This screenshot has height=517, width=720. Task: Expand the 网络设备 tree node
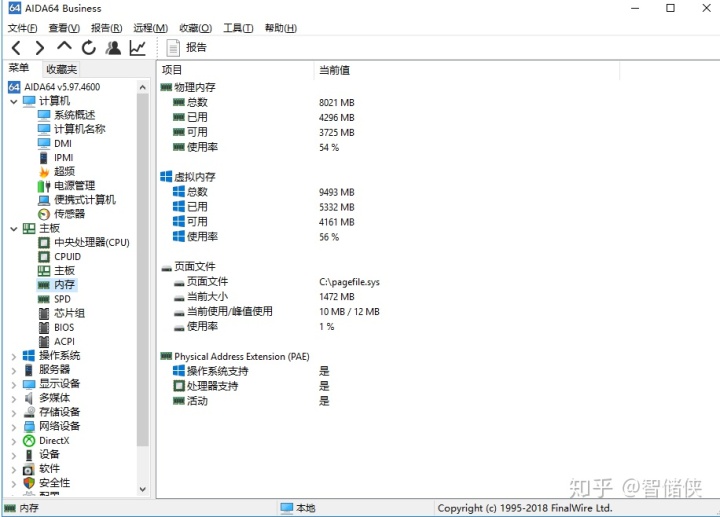(14, 427)
